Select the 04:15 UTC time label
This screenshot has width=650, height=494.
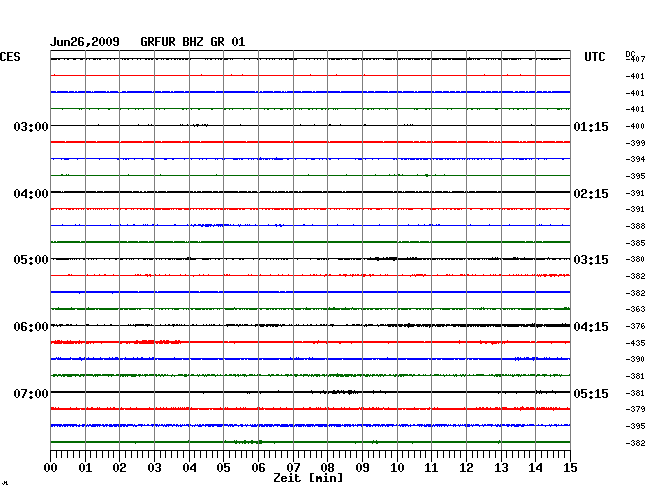coord(591,327)
